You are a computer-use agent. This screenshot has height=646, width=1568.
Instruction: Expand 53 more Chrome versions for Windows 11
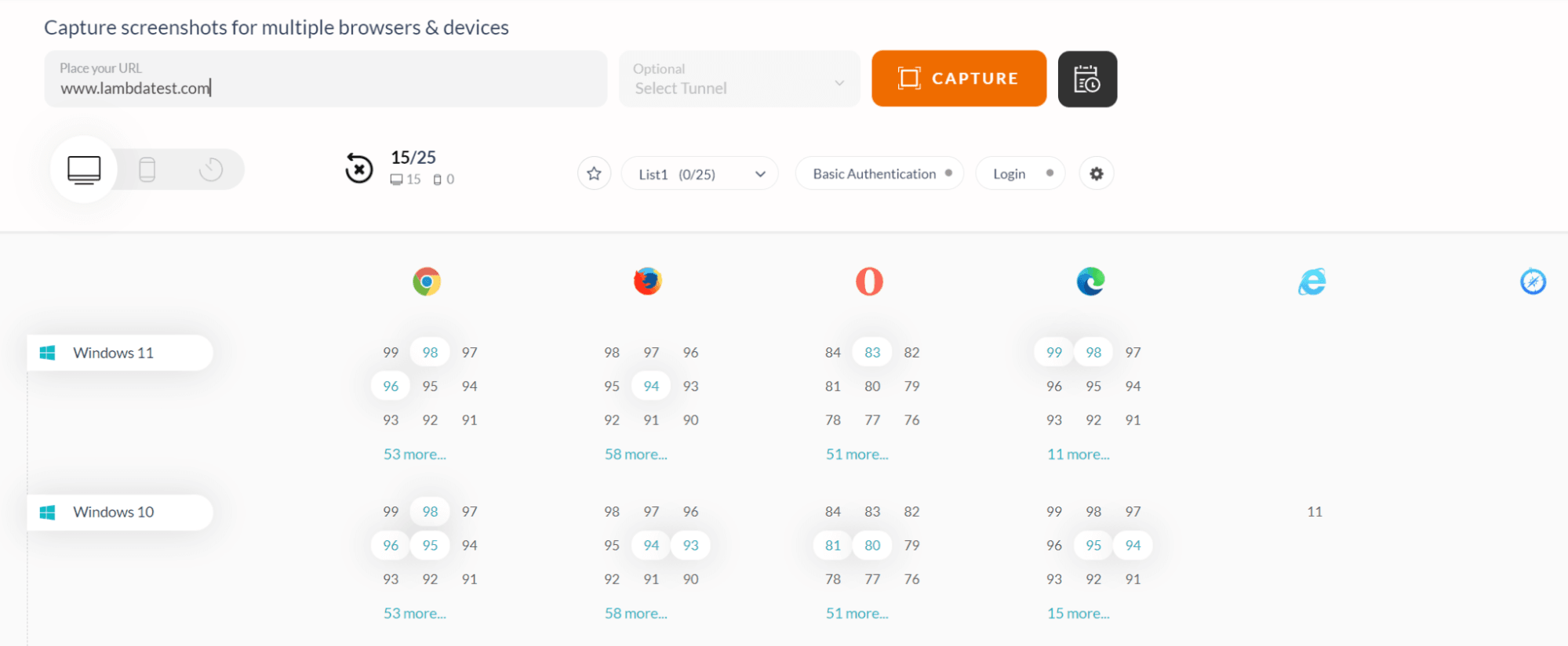point(414,454)
